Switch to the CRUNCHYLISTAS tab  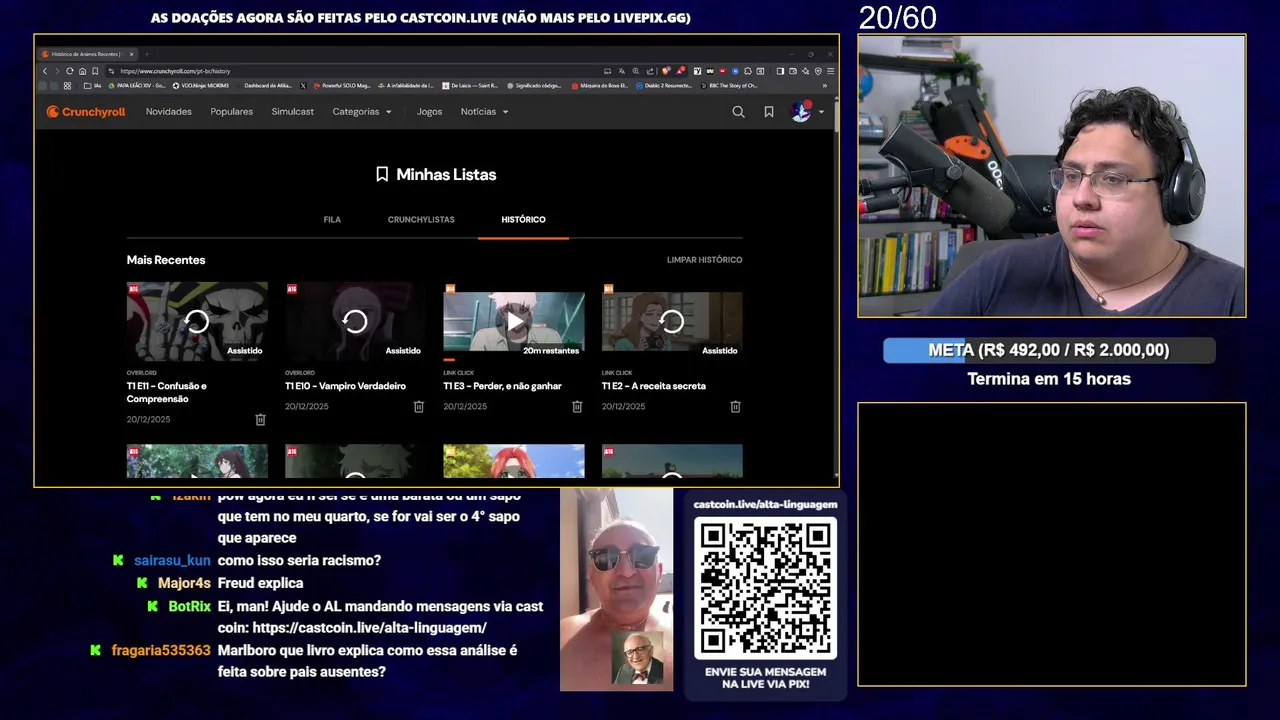421,220
